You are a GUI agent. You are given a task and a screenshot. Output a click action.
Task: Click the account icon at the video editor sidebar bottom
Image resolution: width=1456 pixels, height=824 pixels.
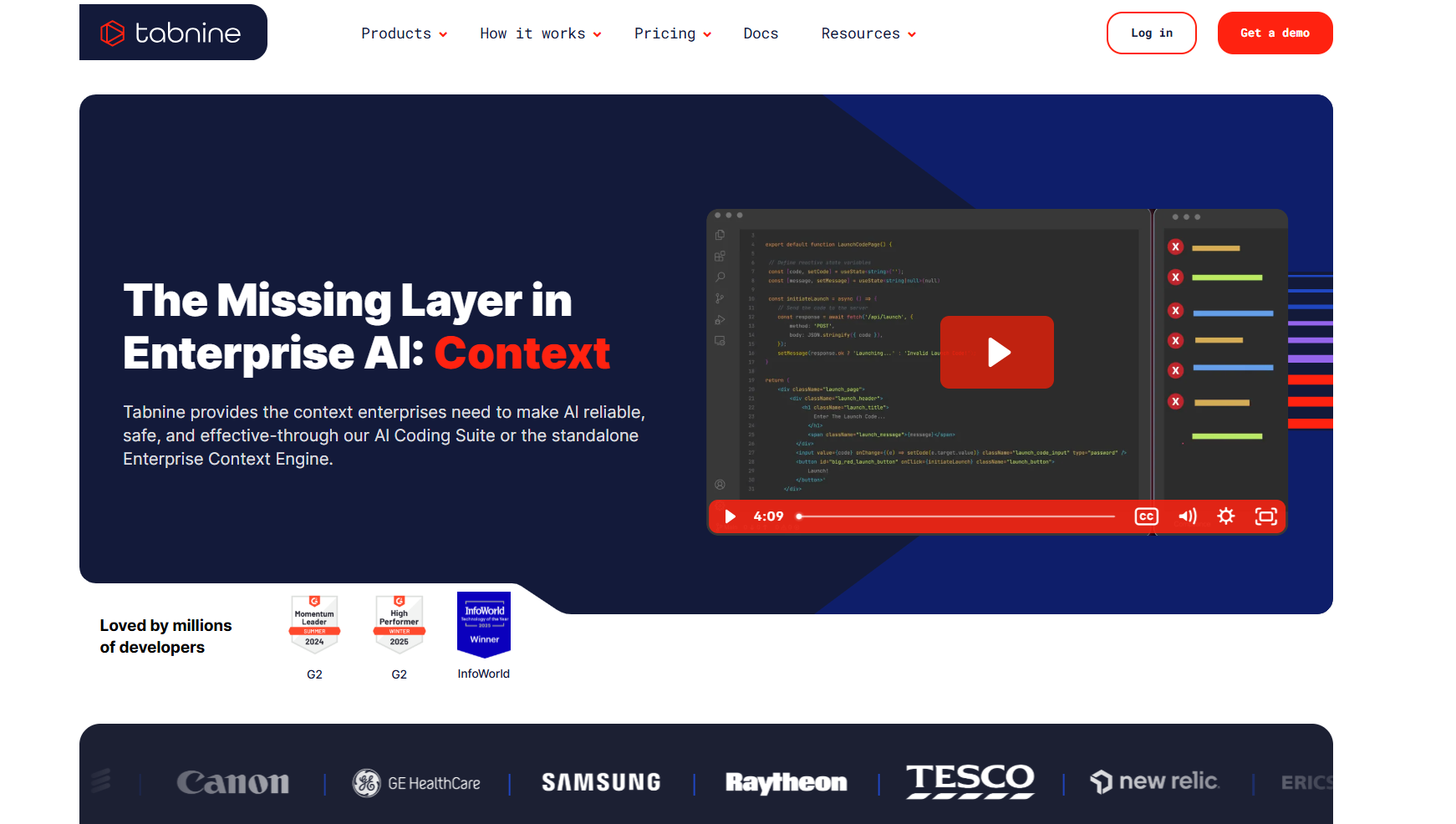pyautogui.click(x=720, y=485)
